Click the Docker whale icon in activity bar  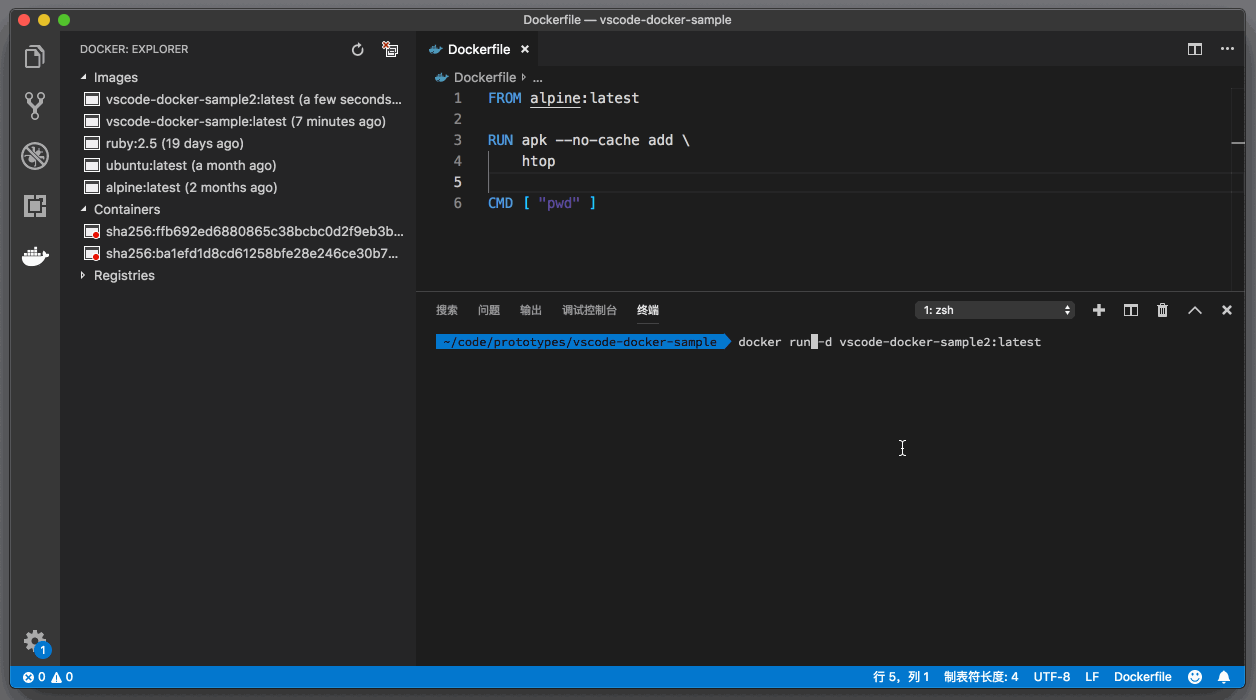click(x=35, y=257)
